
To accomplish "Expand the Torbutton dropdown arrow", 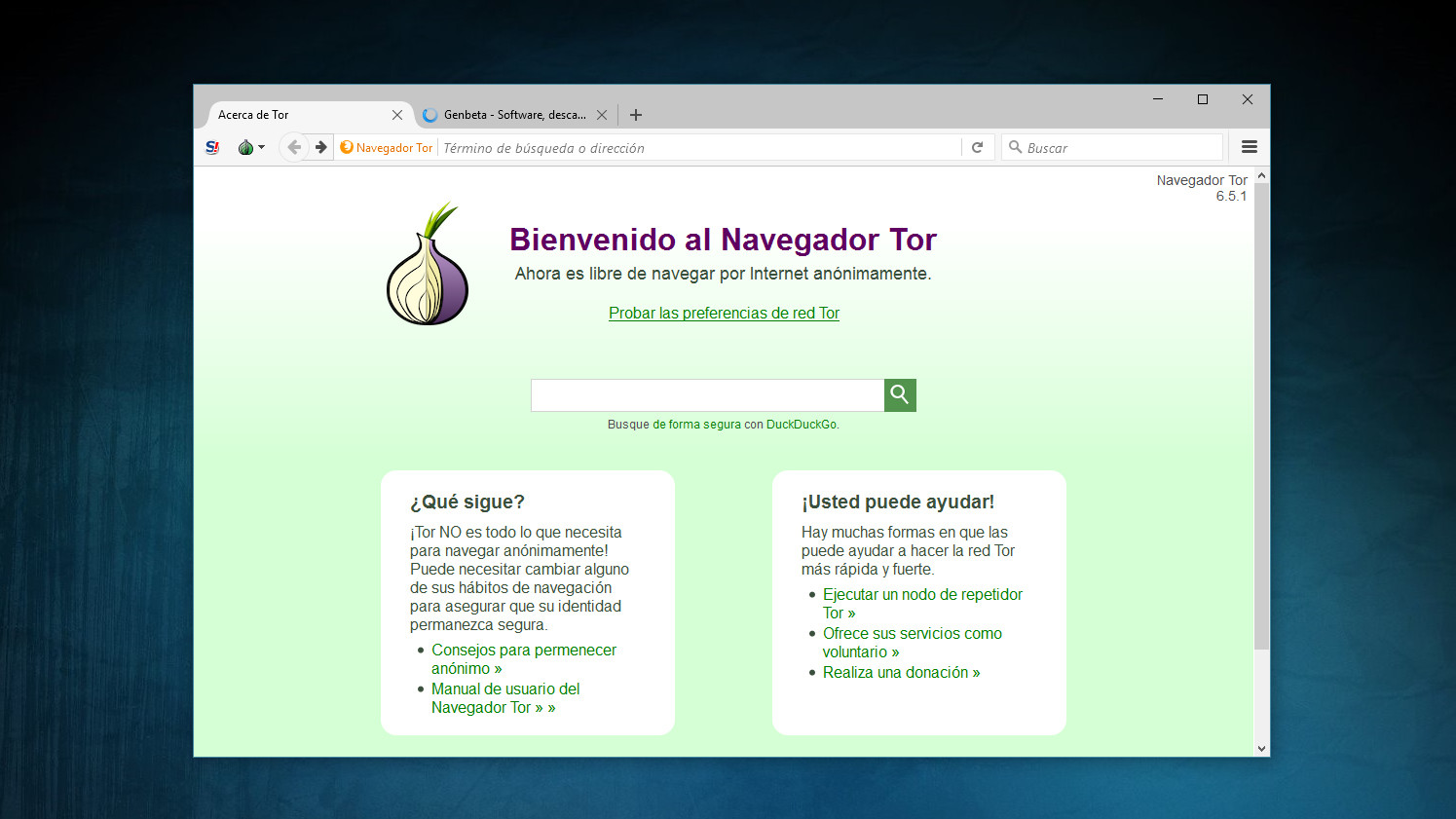I will coord(259,147).
